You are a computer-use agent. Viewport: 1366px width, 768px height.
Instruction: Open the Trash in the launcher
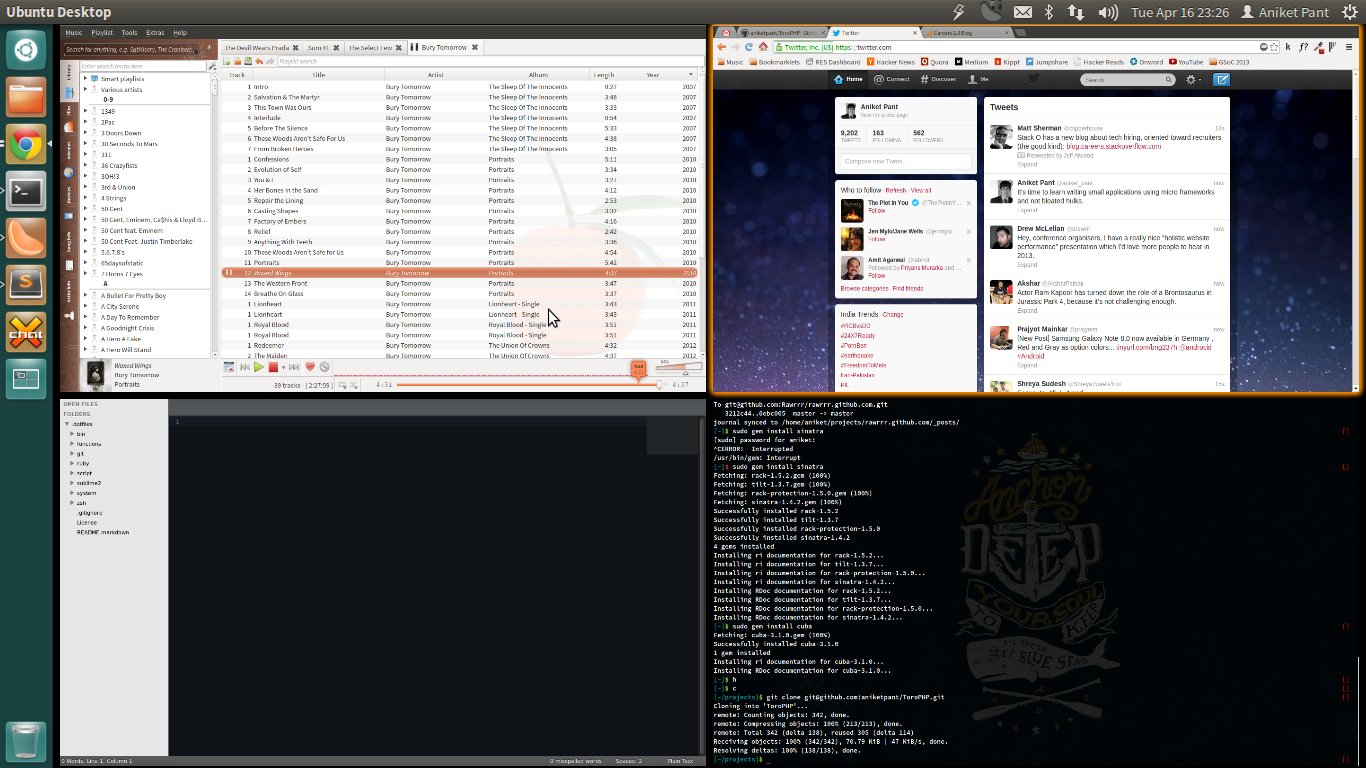pyautogui.click(x=26, y=741)
